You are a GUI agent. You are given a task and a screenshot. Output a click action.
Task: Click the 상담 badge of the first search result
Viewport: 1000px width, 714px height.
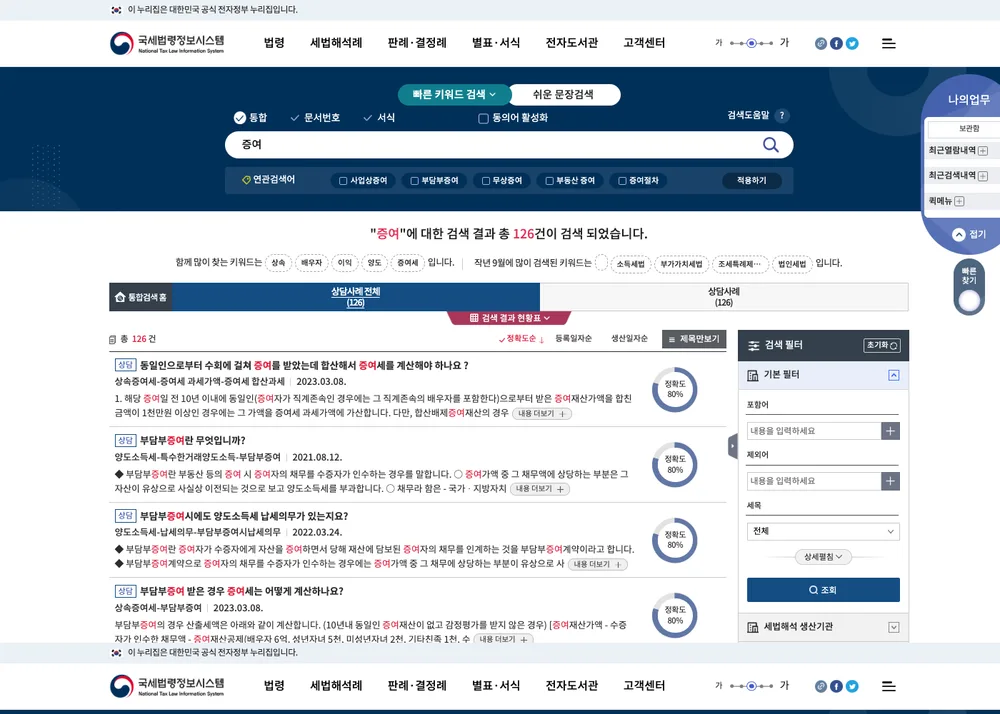tap(125, 365)
